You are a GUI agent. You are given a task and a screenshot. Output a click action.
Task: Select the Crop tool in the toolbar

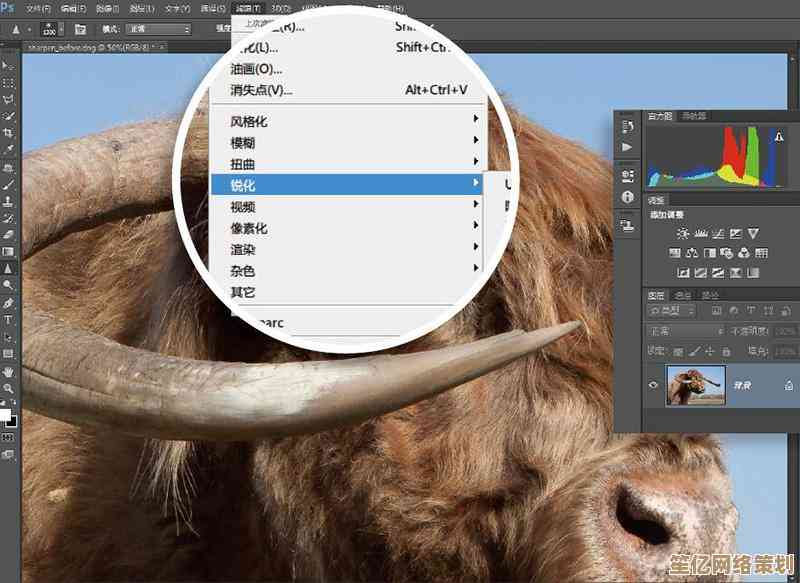pos(8,134)
